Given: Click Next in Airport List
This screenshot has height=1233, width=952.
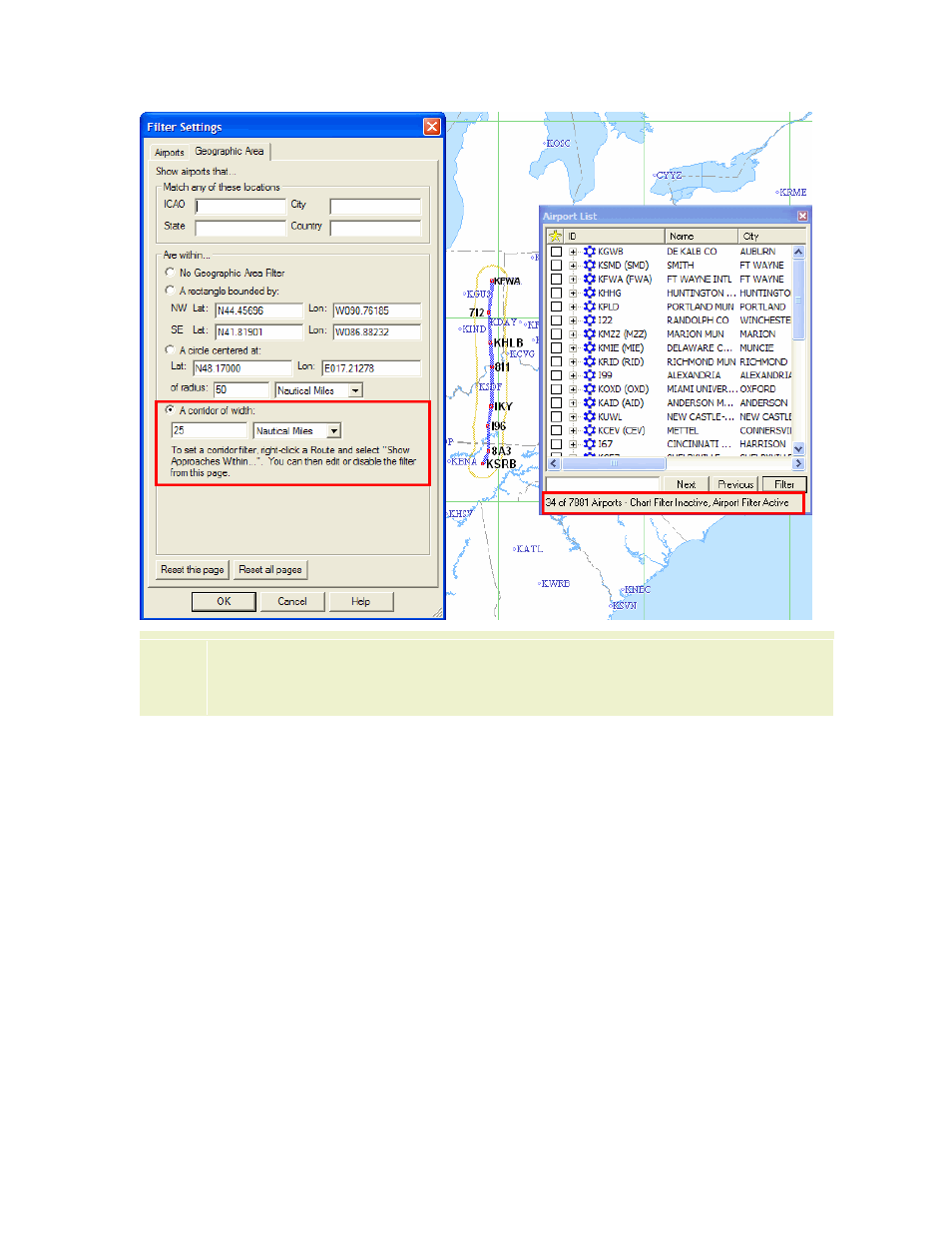Looking at the screenshot, I should (x=686, y=484).
